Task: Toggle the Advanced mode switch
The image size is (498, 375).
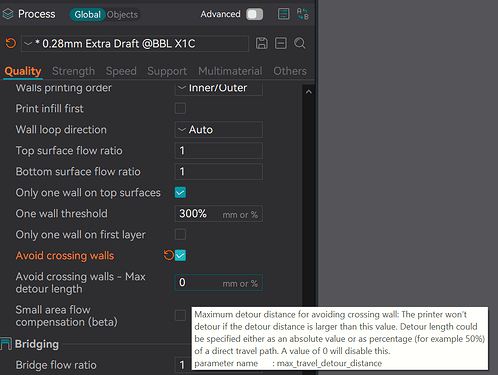Action: point(255,14)
